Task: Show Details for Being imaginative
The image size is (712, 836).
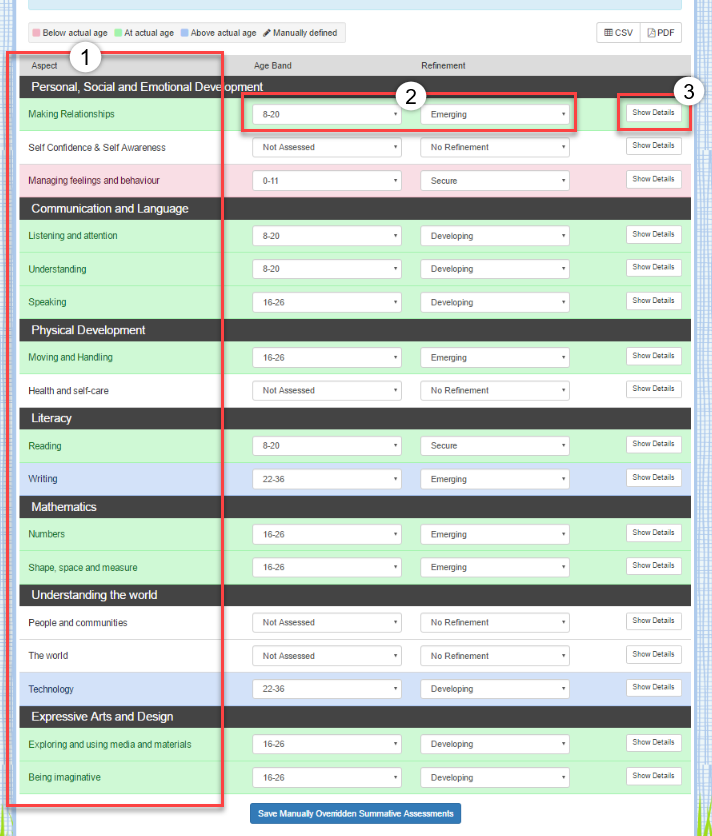Action: [653, 776]
